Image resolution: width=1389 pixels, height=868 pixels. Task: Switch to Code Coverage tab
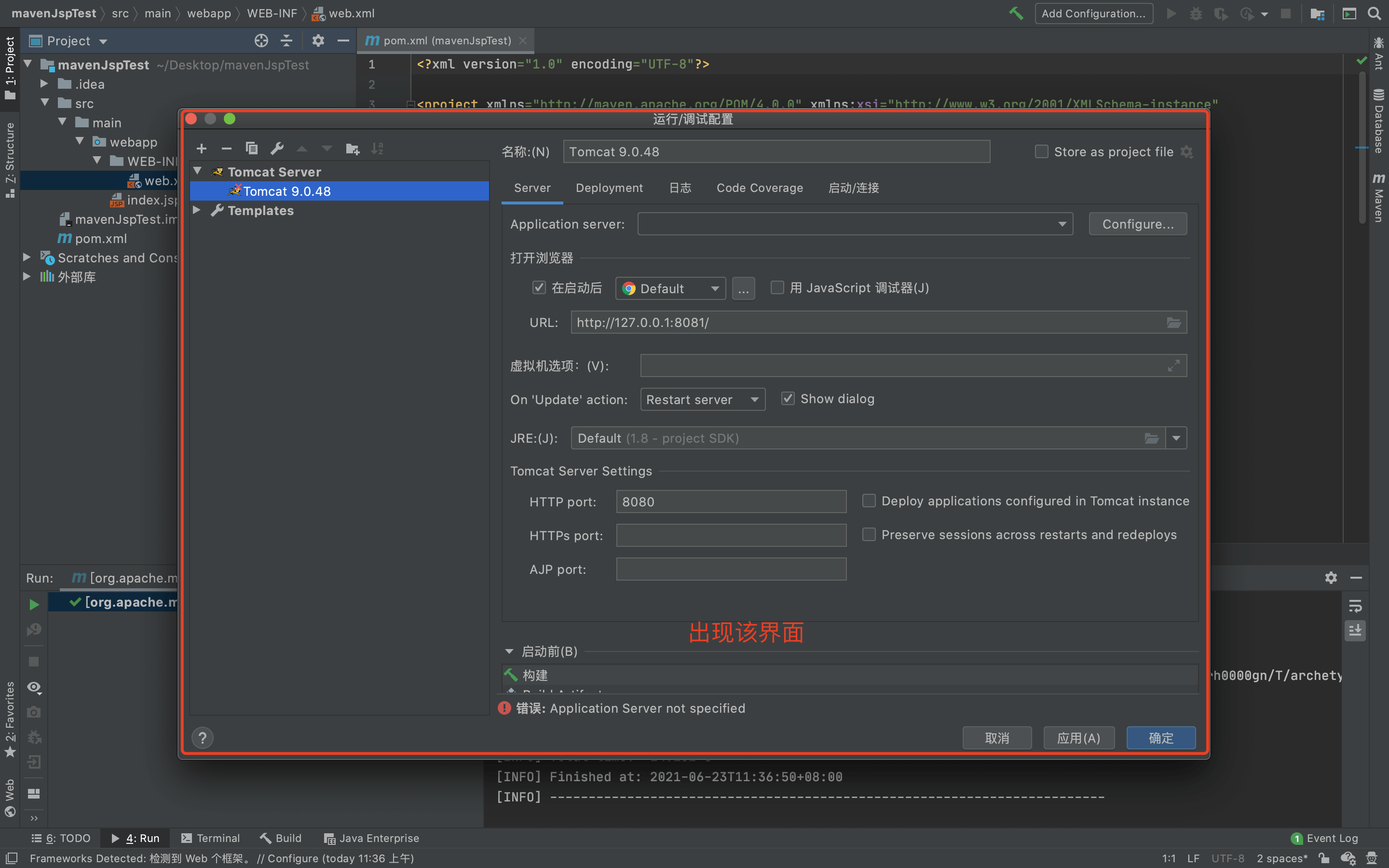pos(759,188)
